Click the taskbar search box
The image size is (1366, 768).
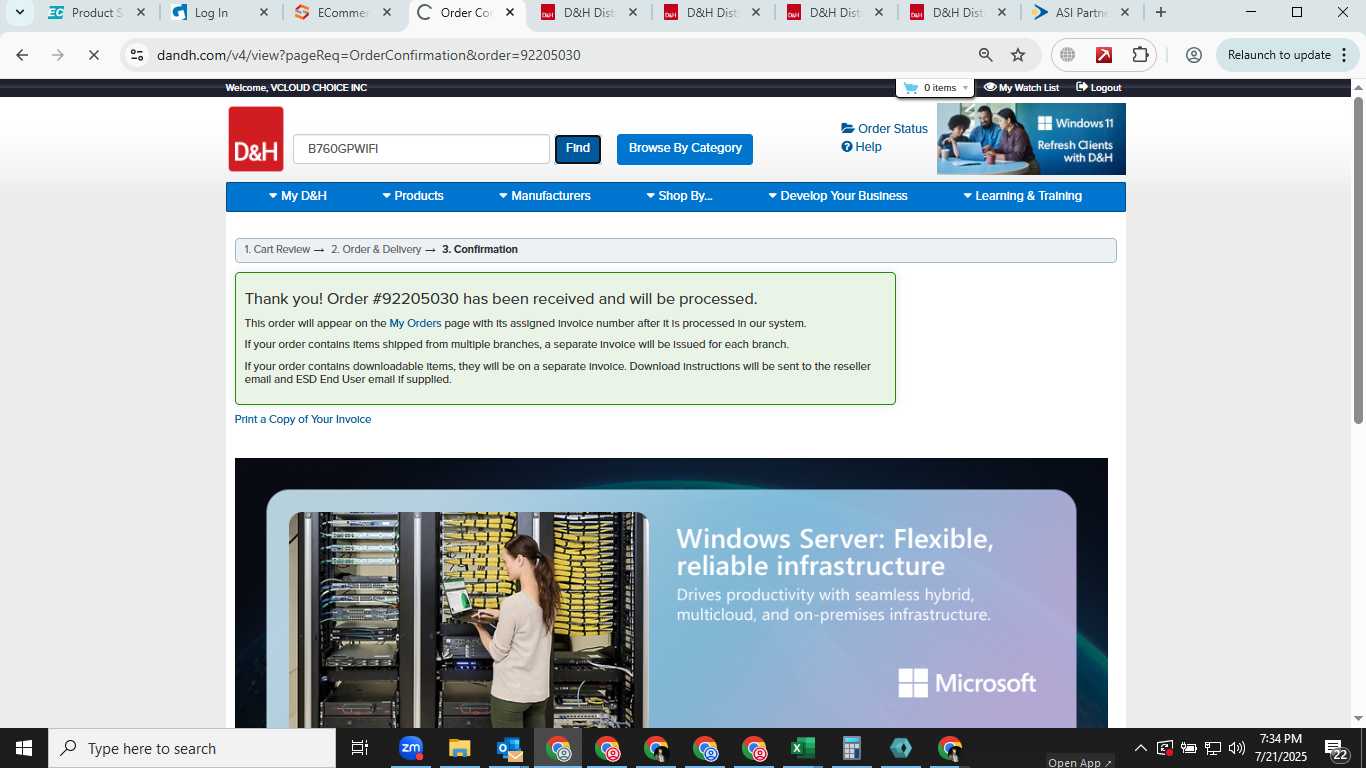point(192,748)
